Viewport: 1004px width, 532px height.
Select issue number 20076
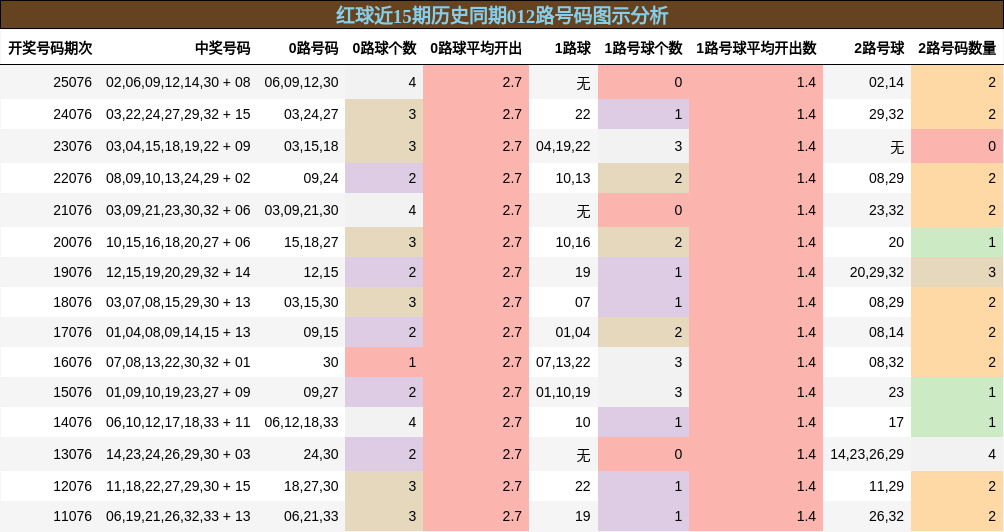[72, 242]
